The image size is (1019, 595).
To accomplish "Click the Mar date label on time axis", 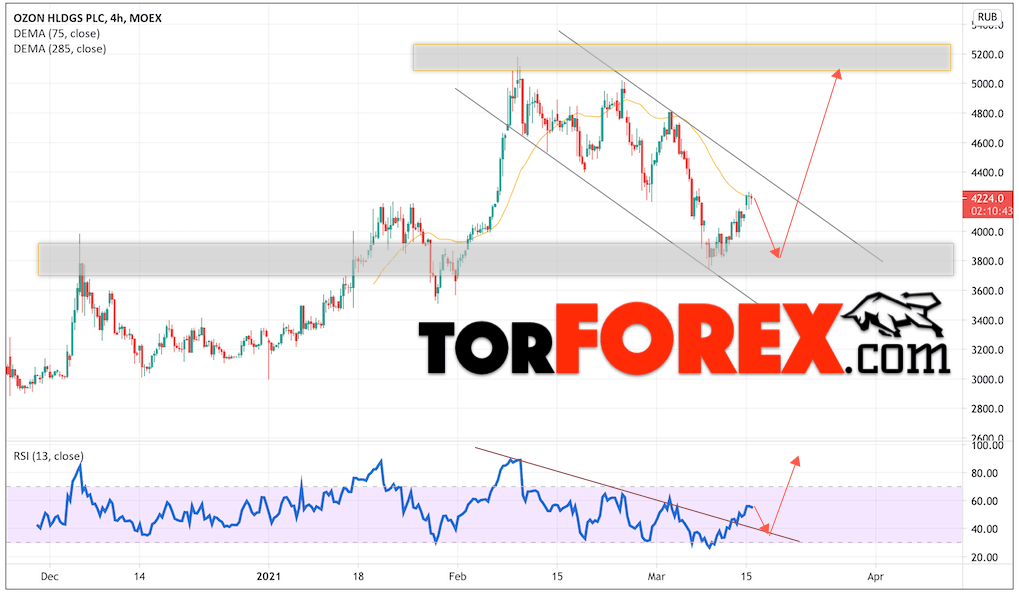I will click(656, 576).
